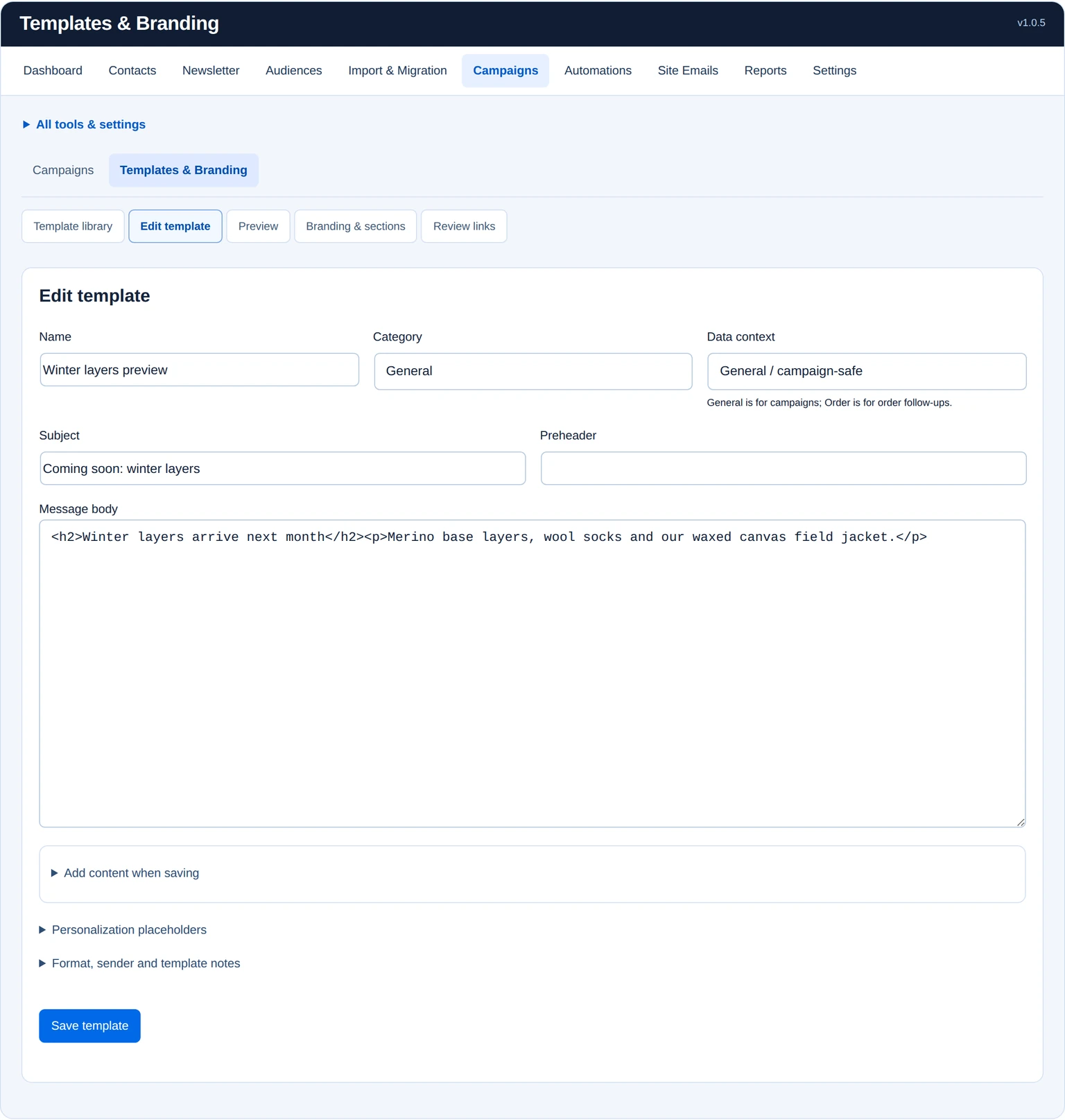Expand Format, sender and template notes

coord(139,963)
